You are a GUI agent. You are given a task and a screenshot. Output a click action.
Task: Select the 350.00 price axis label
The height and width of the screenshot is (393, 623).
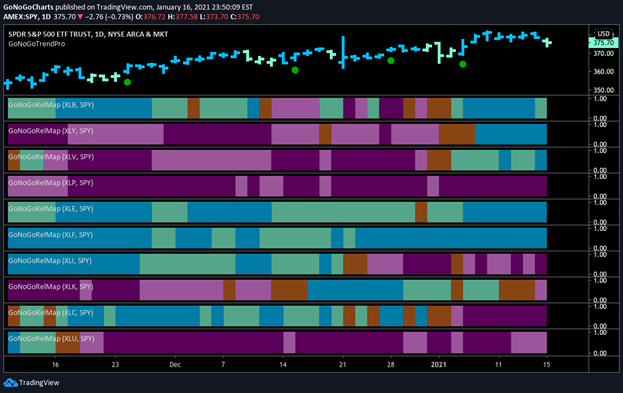point(604,90)
